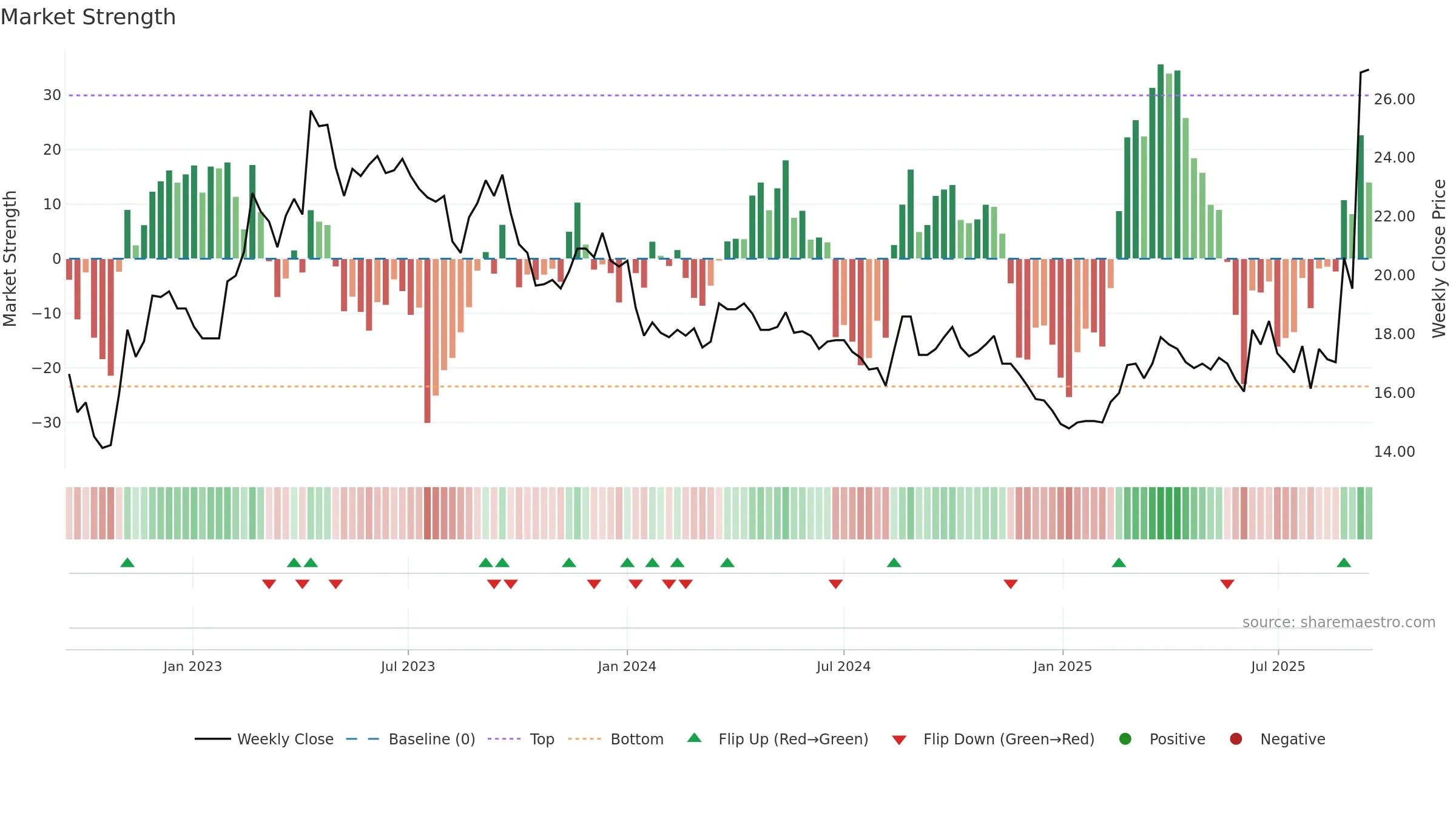
Task: Toggle the Top legend entry
Action: pyautogui.click(x=521, y=739)
